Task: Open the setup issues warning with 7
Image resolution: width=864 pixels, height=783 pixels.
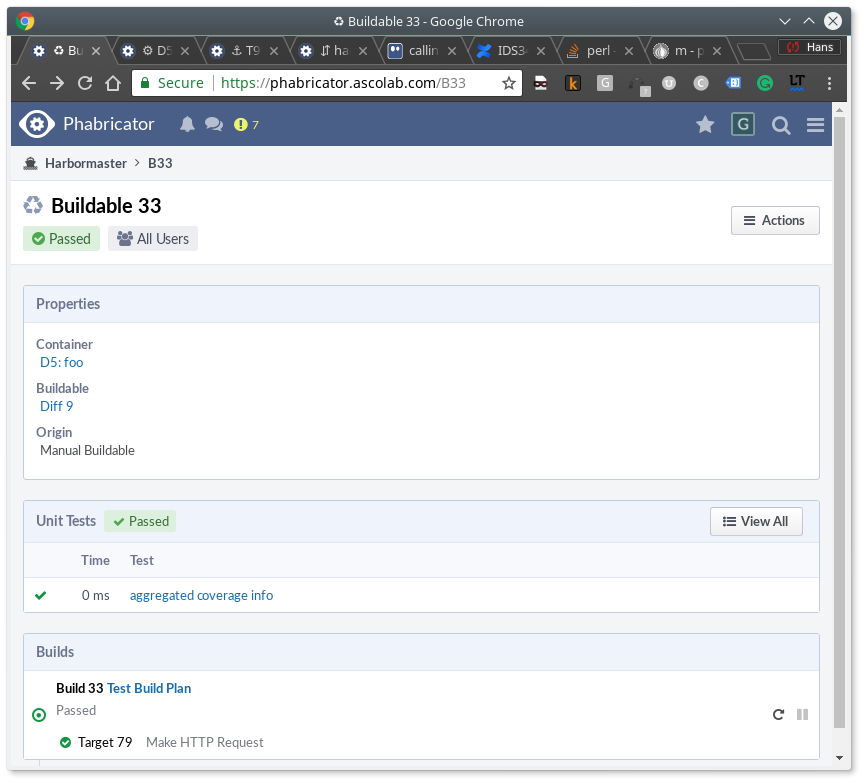Action: [246, 125]
